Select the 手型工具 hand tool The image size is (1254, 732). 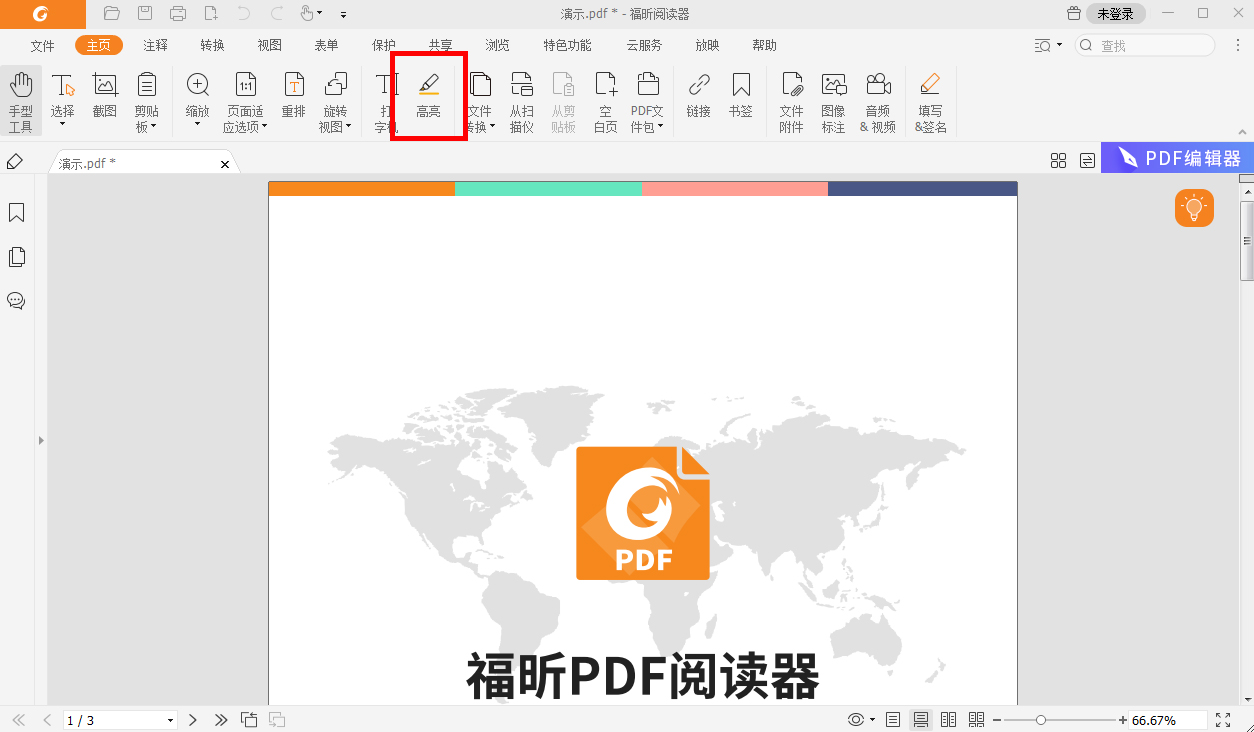21,96
